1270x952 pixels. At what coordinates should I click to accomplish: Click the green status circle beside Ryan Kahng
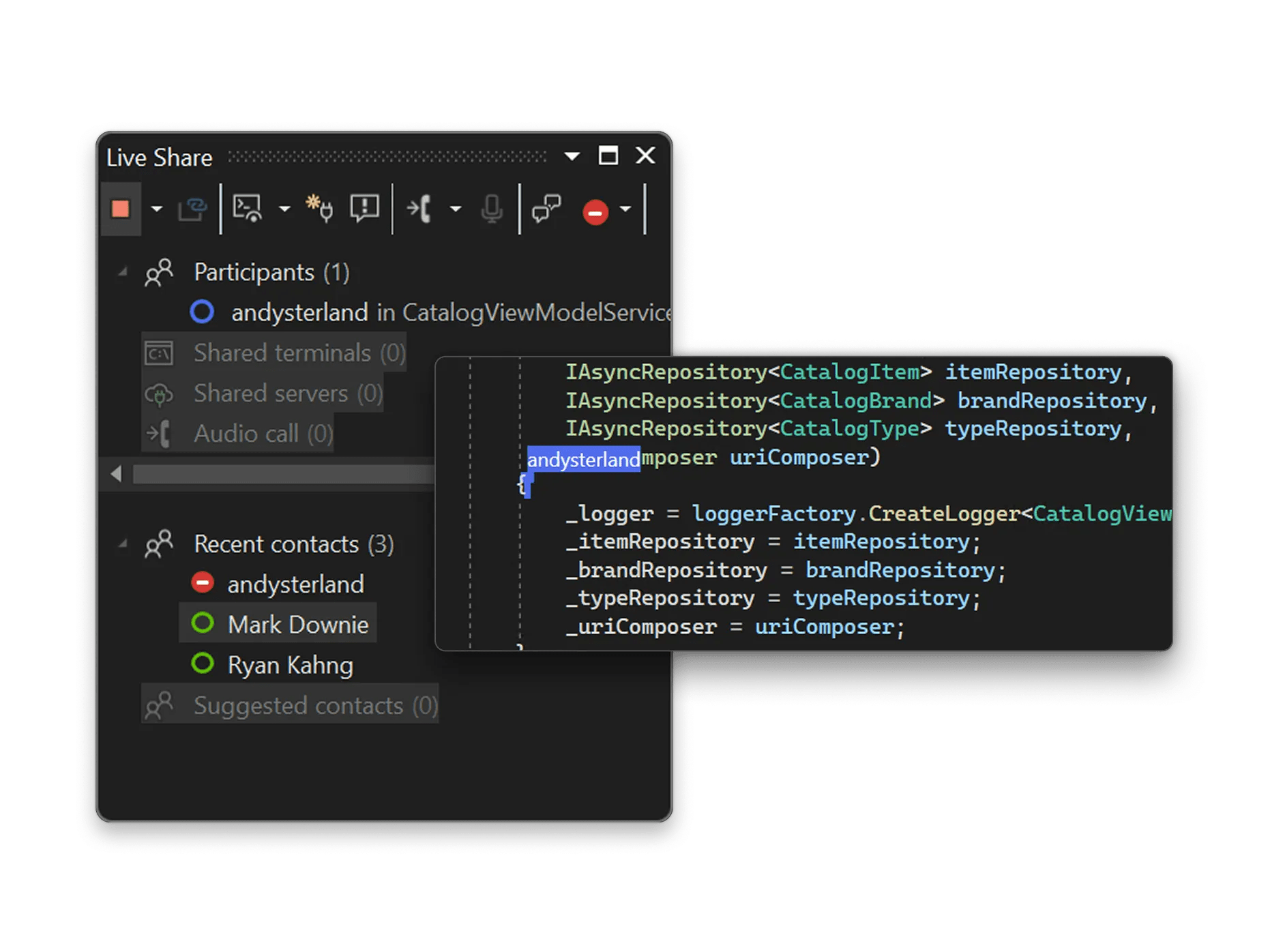[203, 664]
